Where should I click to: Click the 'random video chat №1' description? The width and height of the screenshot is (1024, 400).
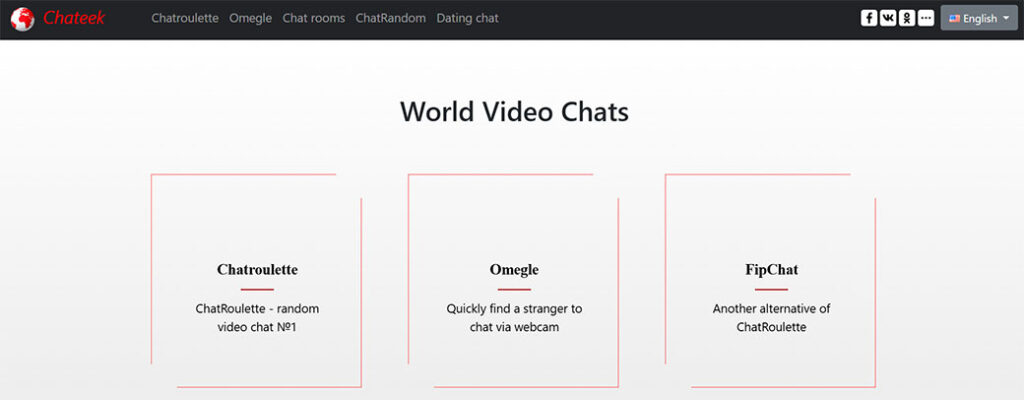tap(257, 318)
